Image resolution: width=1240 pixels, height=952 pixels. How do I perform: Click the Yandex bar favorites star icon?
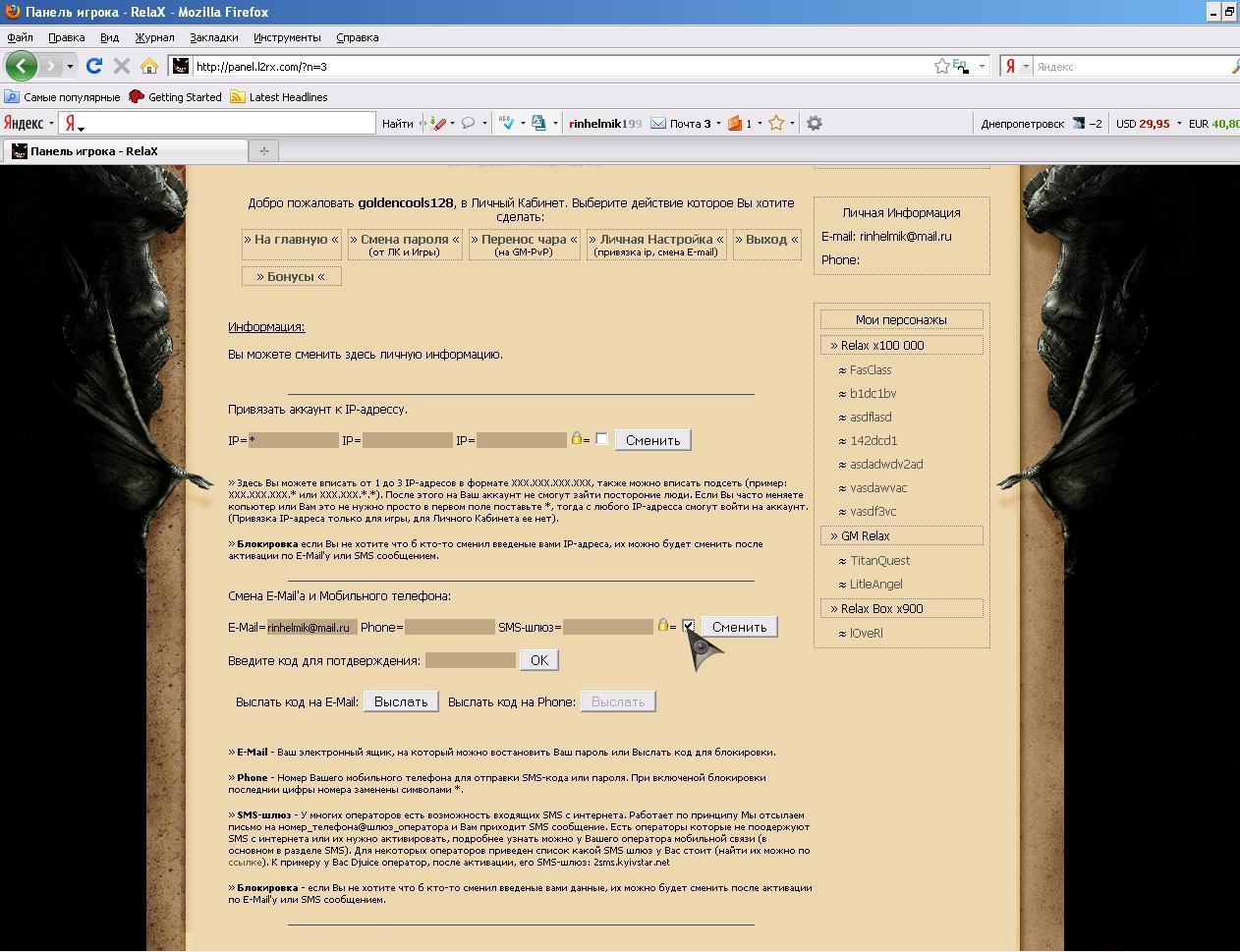click(776, 123)
